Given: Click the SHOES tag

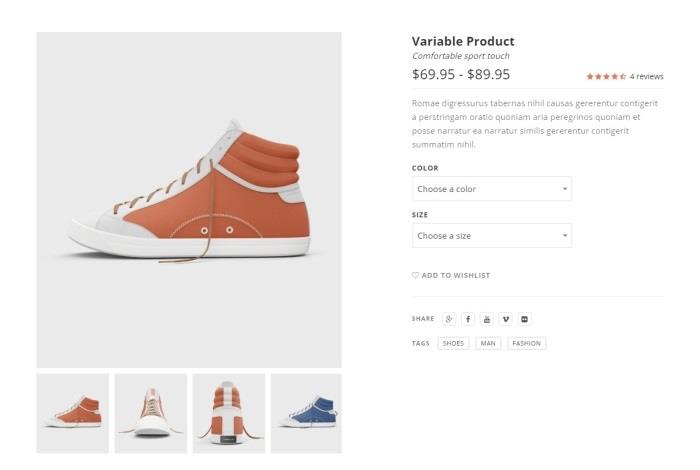Looking at the screenshot, I should click(453, 343).
